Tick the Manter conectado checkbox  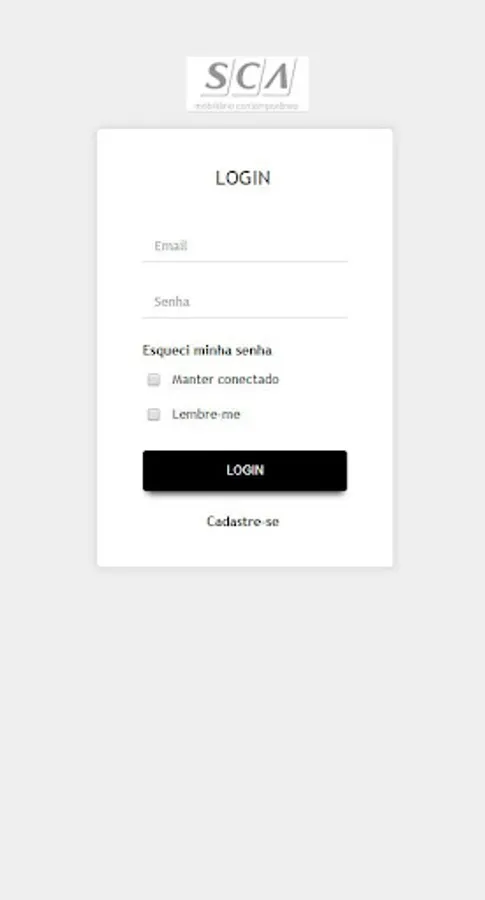point(154,379)
